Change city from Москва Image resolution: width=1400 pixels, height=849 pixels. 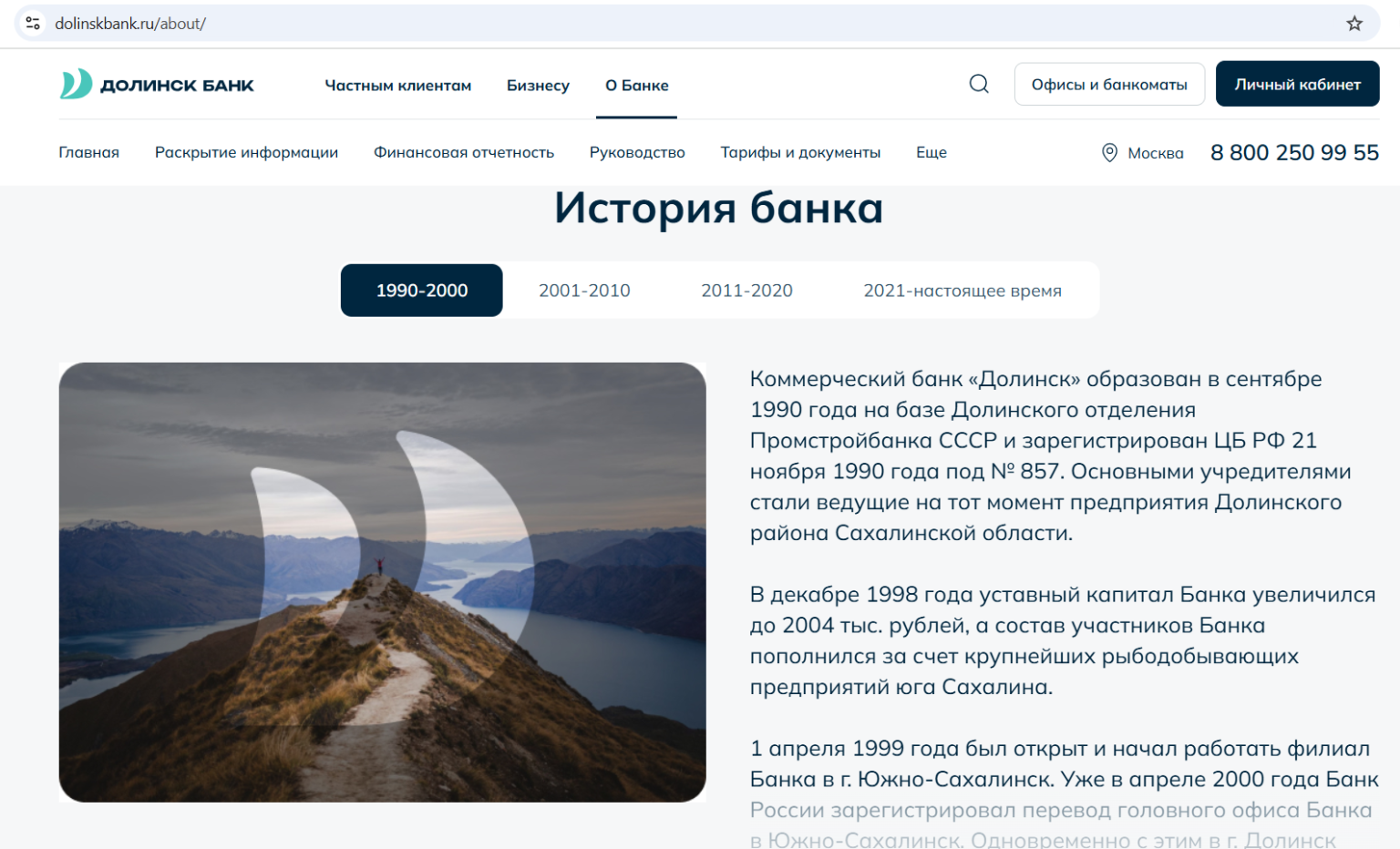(x=1155, y=153)
